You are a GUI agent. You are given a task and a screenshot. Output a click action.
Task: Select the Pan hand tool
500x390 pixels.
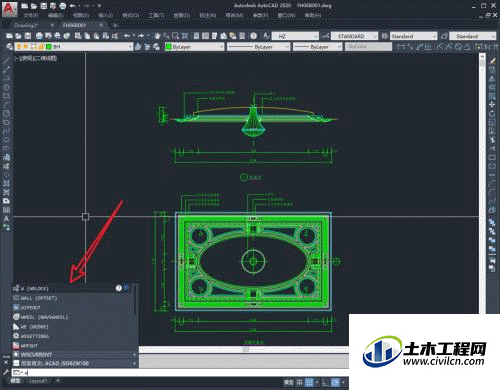[157, 36]
